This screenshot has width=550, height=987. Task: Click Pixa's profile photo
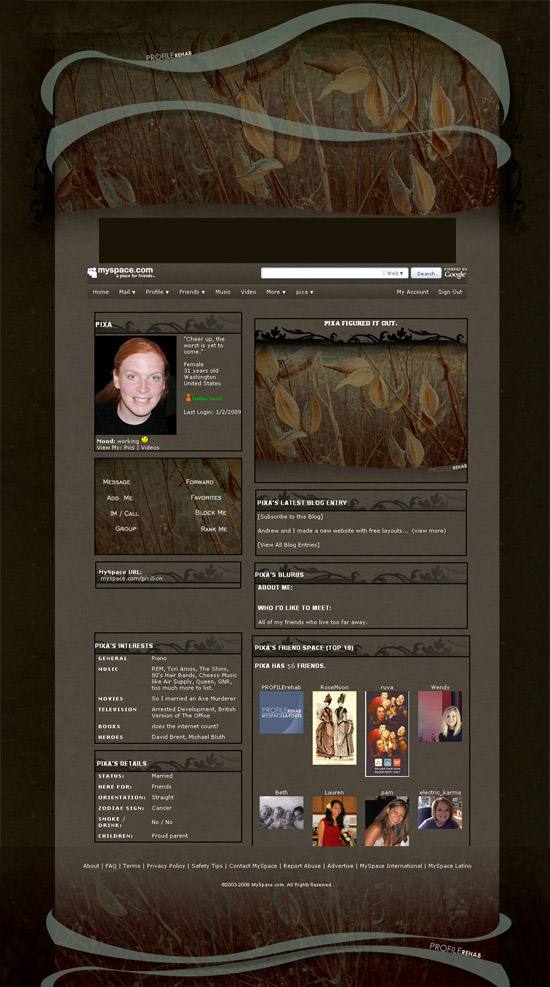pyautogui.click(x=135, y=385)
